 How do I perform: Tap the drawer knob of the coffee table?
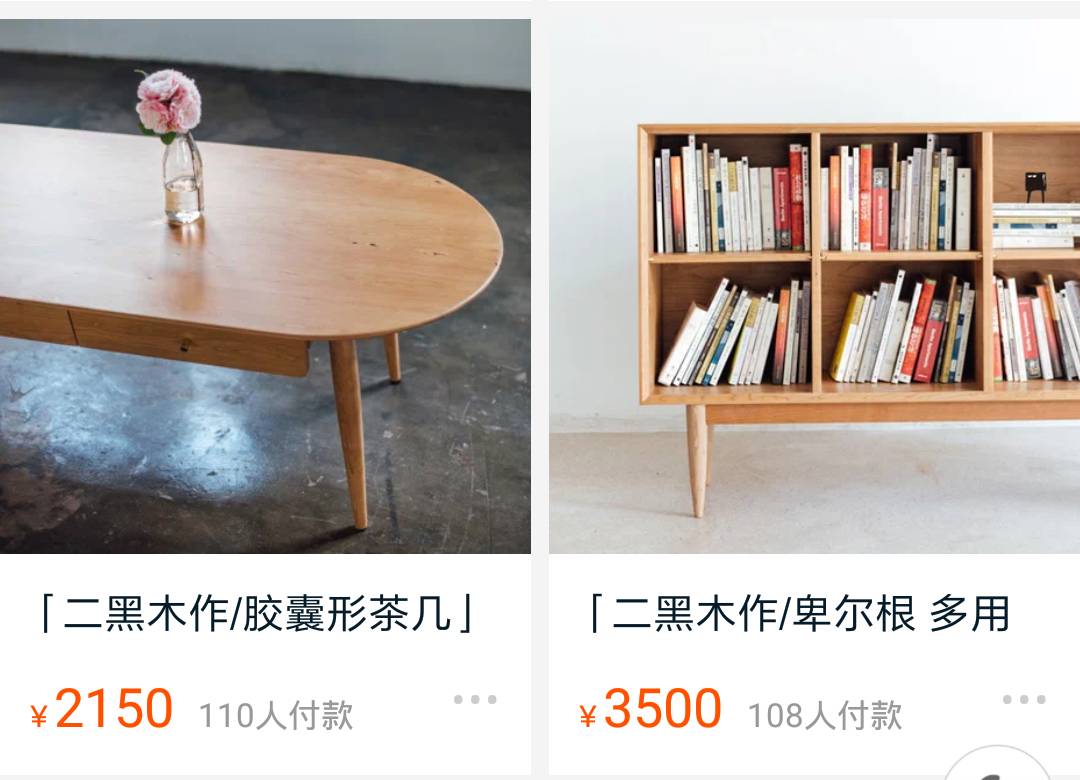[x=185, y=345]
